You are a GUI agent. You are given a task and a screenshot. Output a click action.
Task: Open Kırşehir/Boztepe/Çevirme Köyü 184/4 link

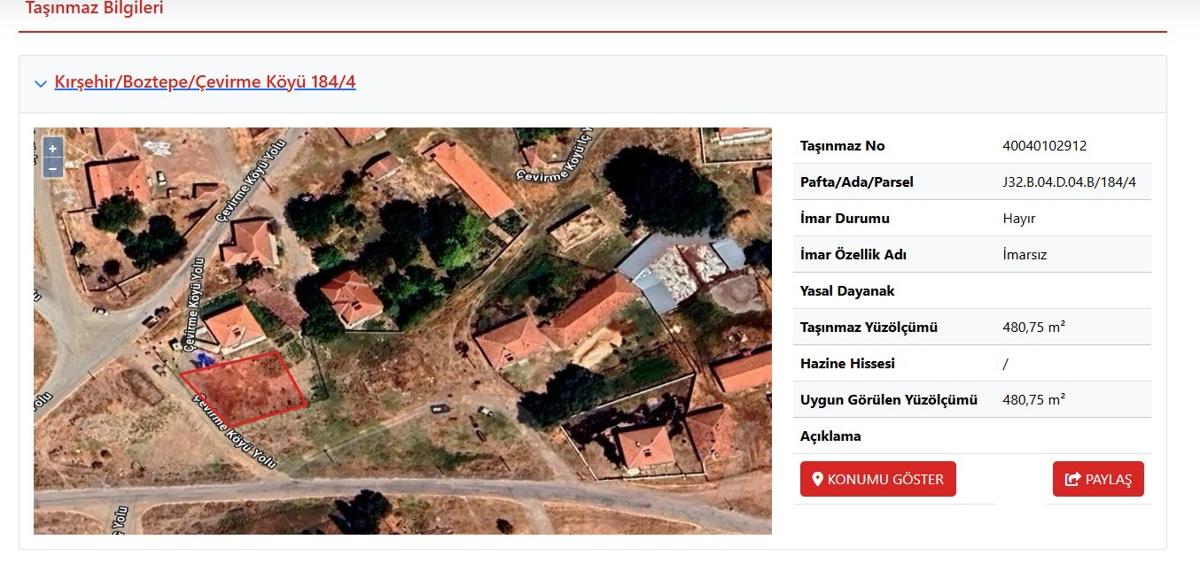205,82
